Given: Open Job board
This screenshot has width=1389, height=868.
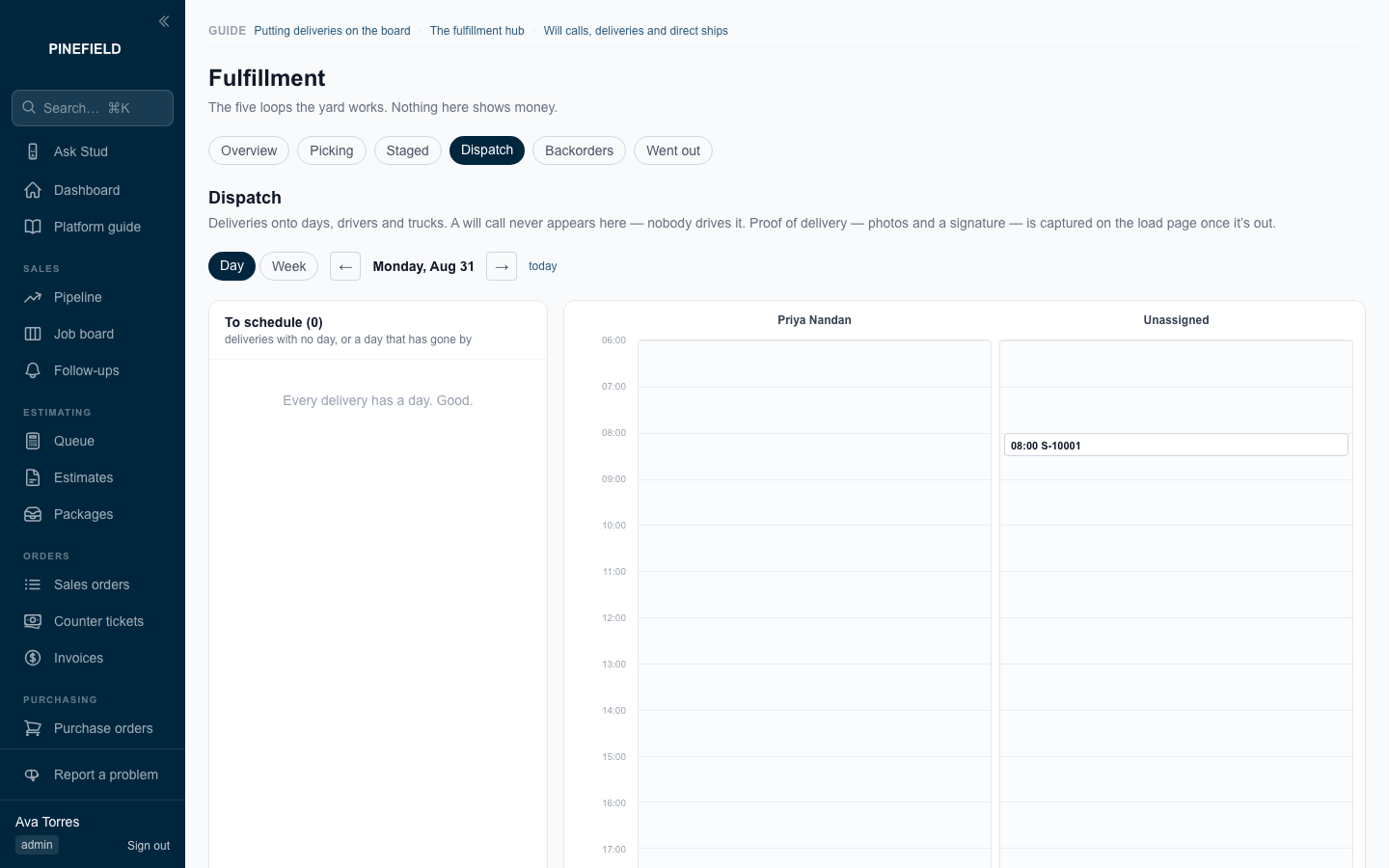Looking at the screenshot, I should click(93, 334).
